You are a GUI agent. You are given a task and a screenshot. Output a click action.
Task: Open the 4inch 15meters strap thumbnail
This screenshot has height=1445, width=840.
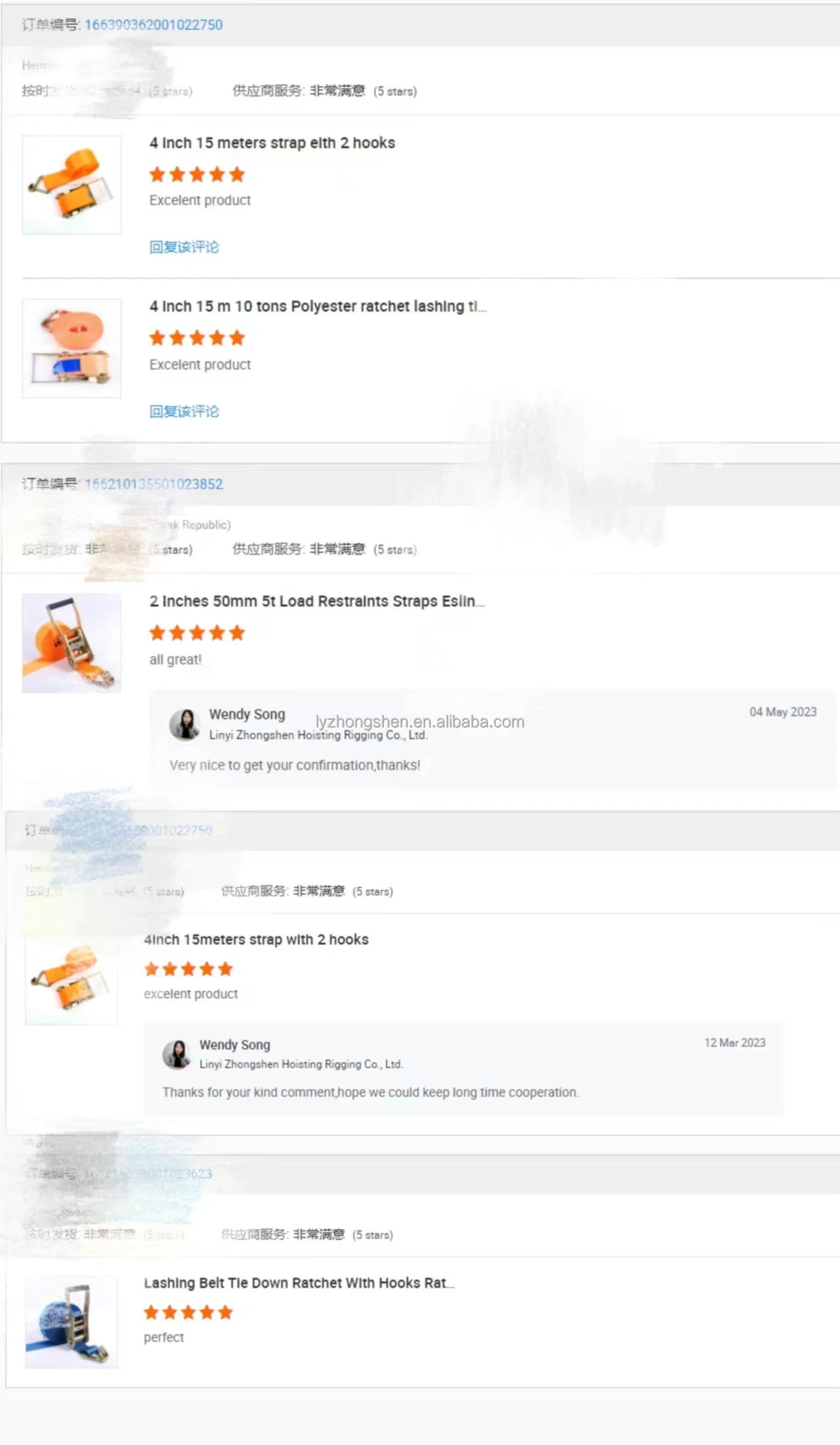(72, 979)
